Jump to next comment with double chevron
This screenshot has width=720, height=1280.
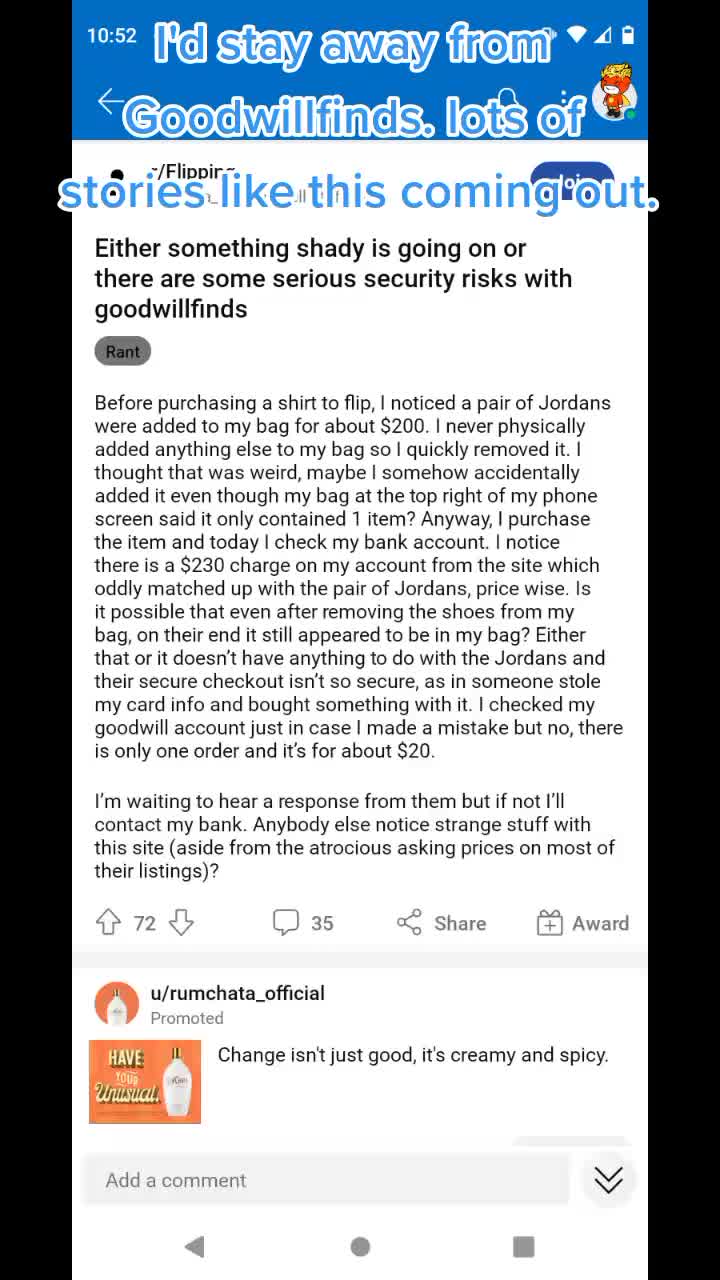(608, 1180)
